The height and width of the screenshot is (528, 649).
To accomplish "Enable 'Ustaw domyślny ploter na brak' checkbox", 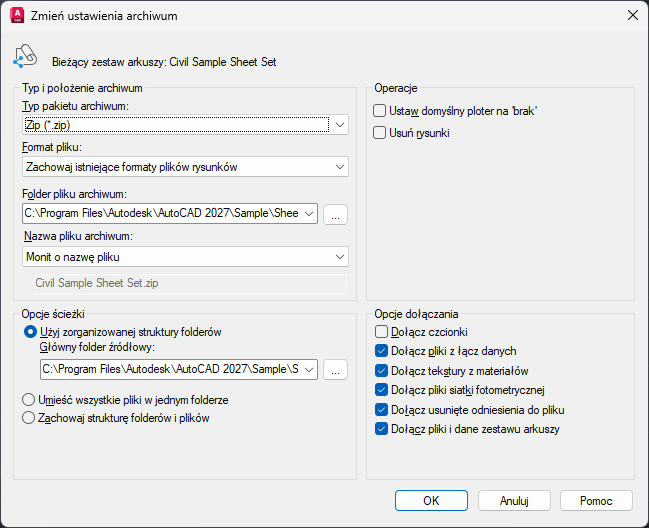I will (x=380, y=111).
